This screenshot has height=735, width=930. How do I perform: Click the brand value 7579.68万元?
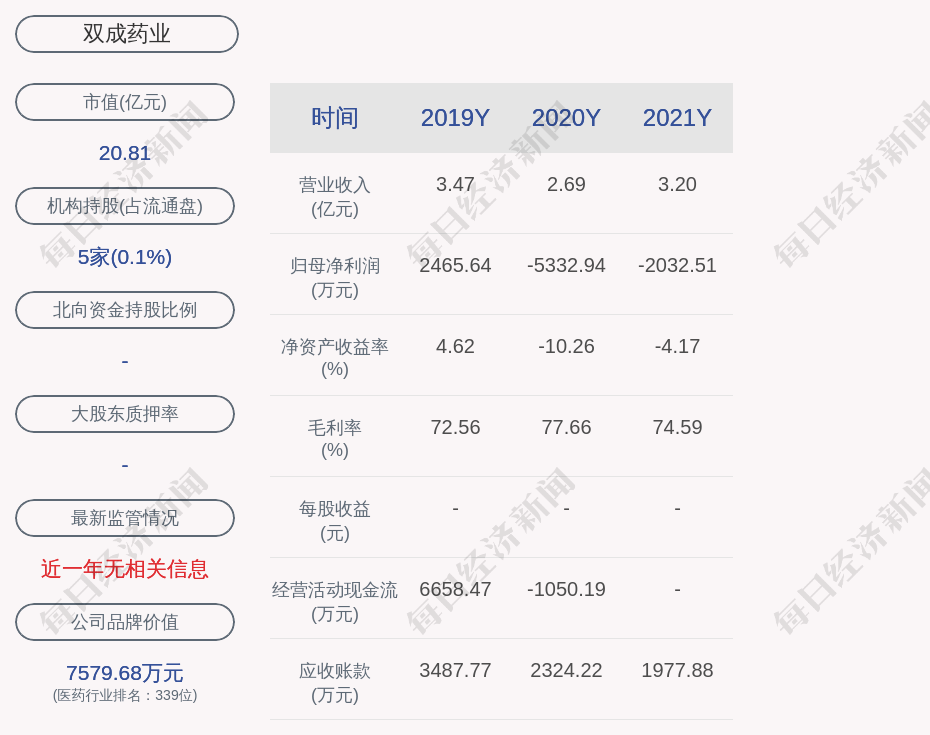125,673
